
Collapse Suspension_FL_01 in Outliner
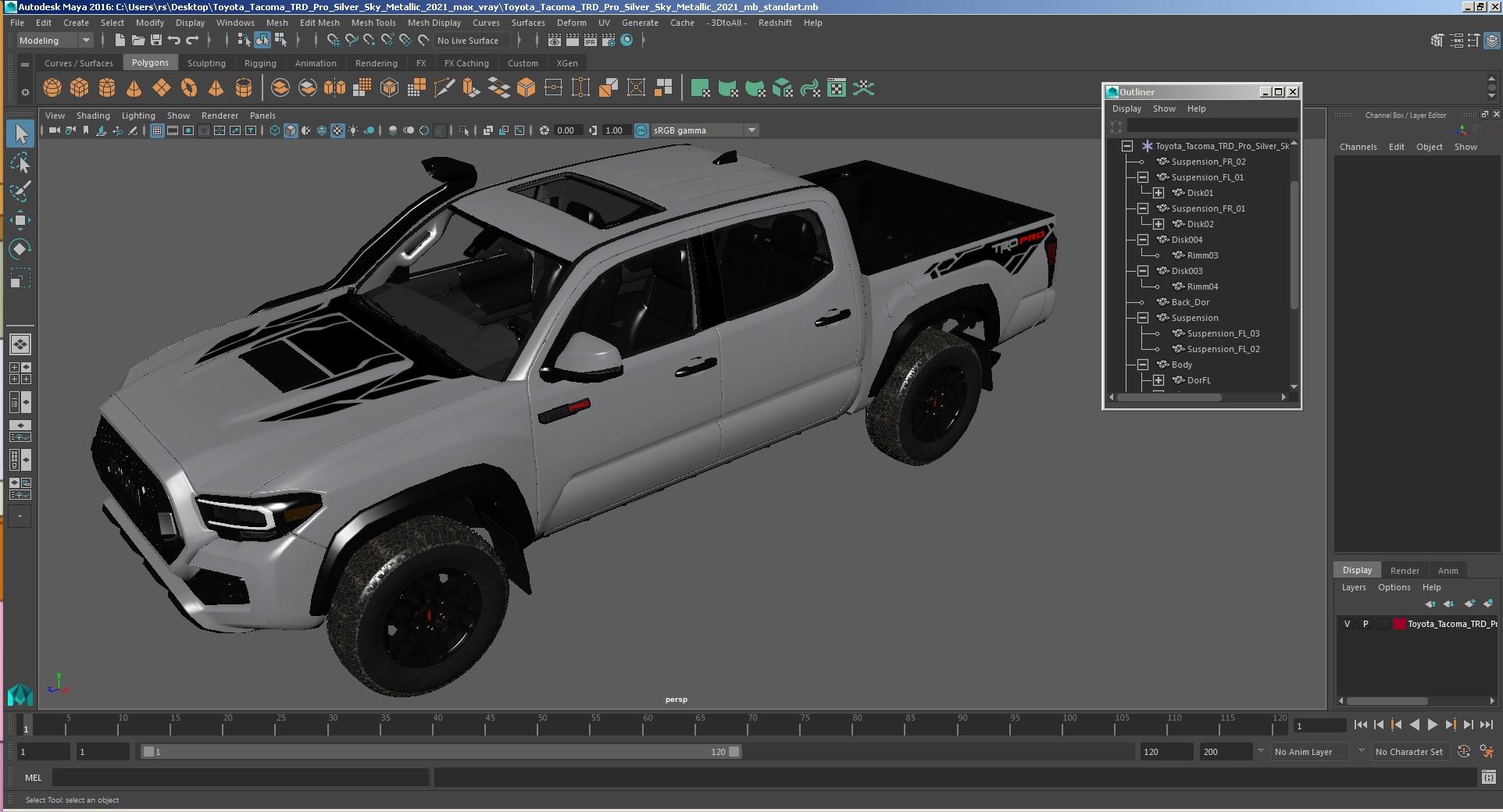pyautogui.click(x=1143, y=177)
